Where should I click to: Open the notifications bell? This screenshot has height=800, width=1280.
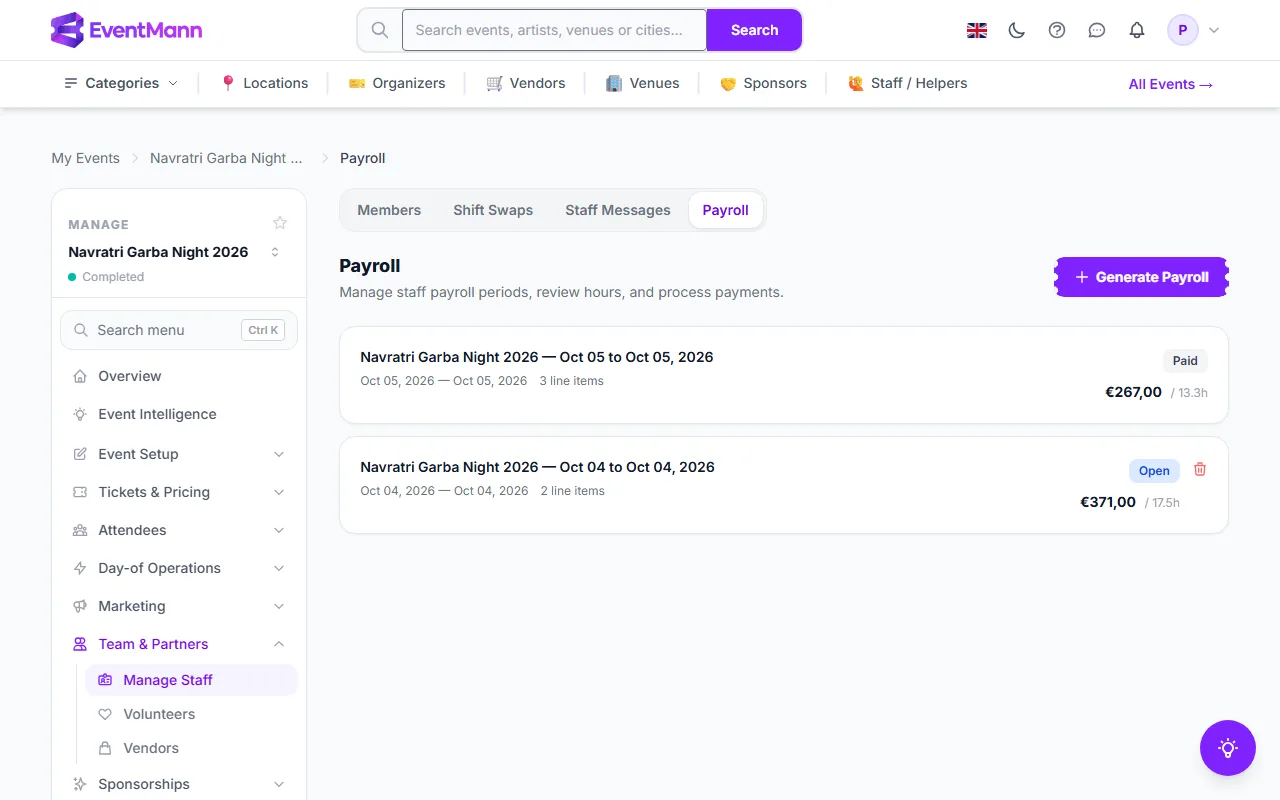pos(1137,30)
